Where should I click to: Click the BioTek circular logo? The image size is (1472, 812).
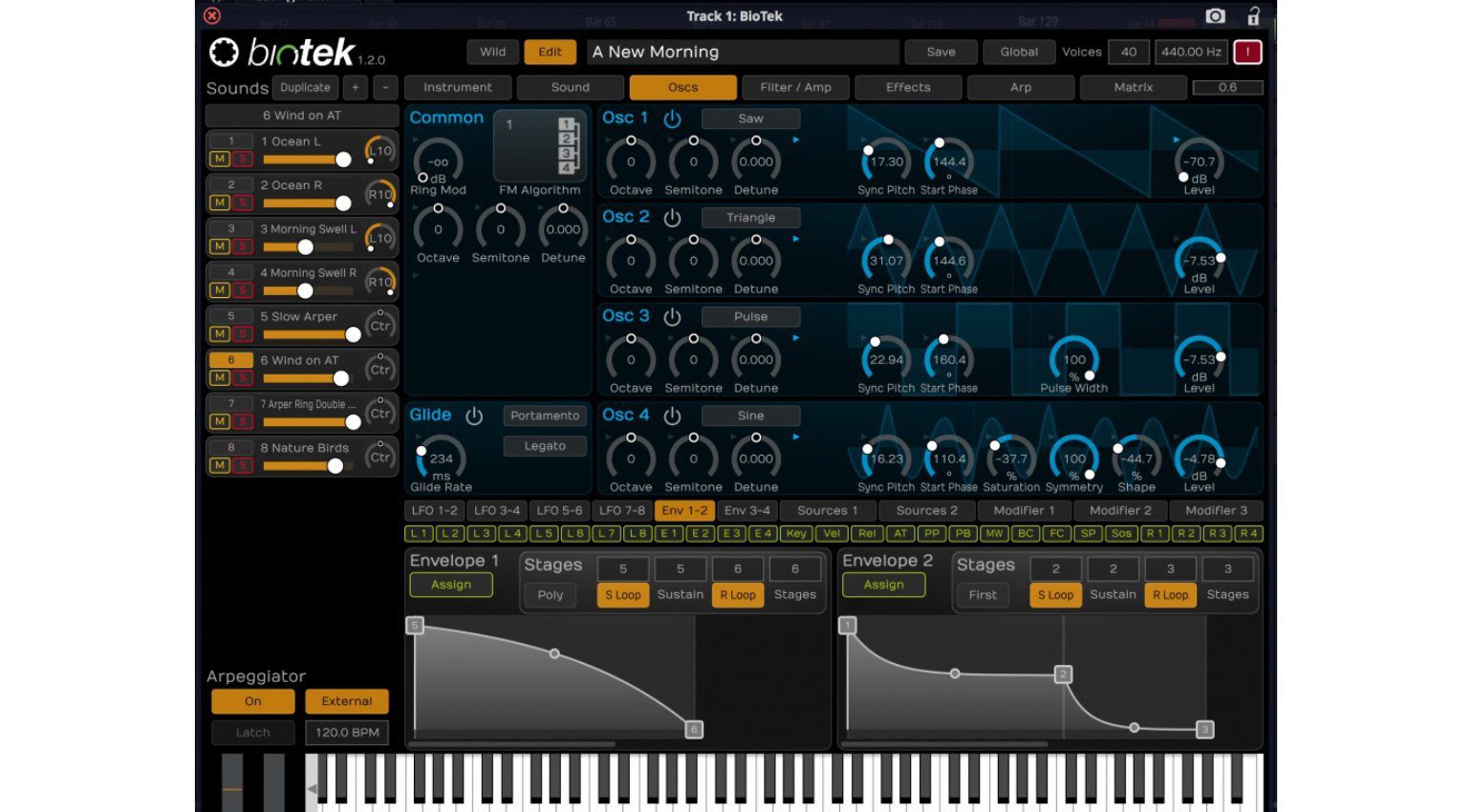(224, 53)
